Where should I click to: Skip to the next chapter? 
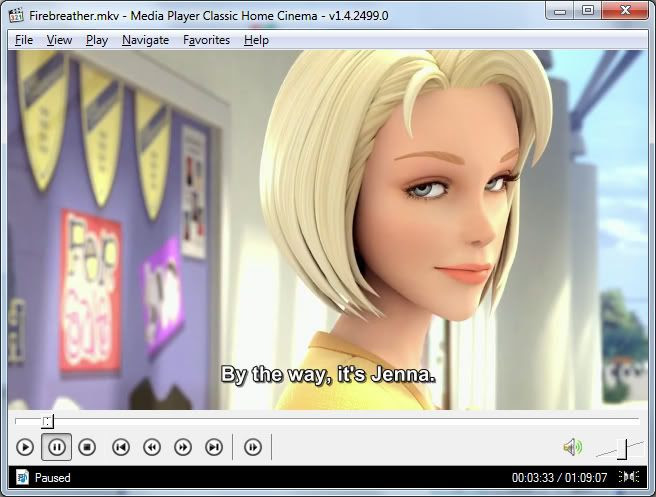(214, 447)
